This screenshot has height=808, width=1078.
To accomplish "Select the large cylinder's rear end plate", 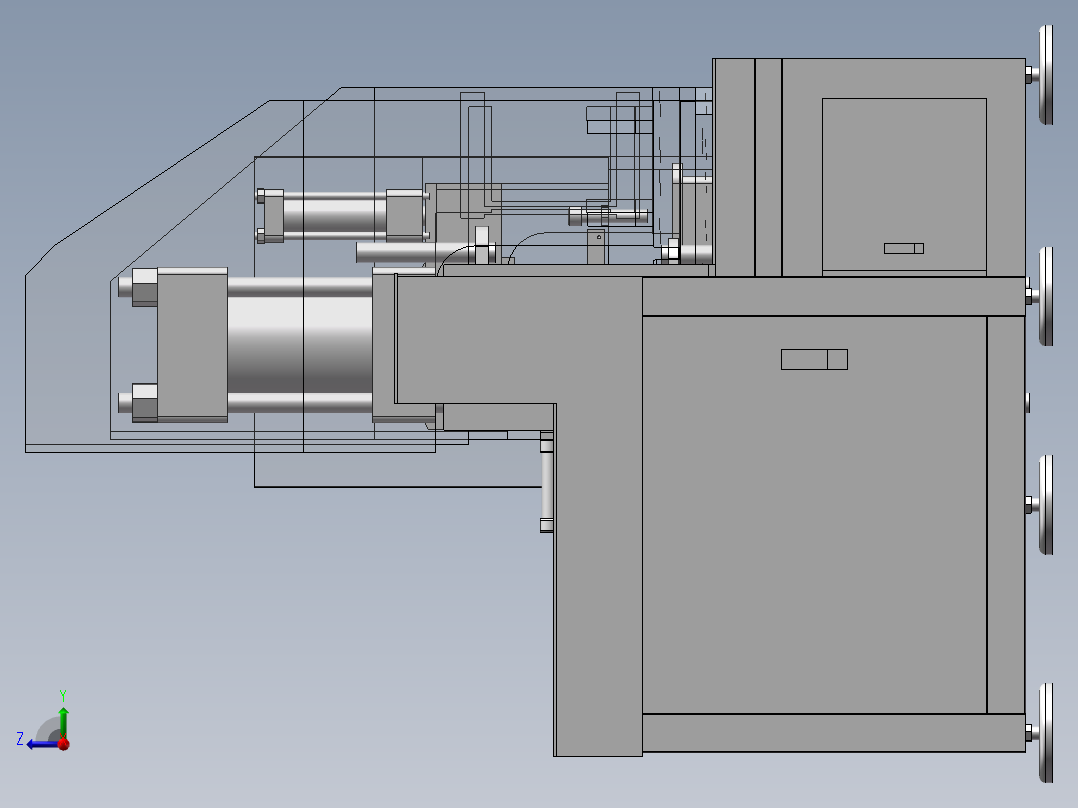I will 192,345.
